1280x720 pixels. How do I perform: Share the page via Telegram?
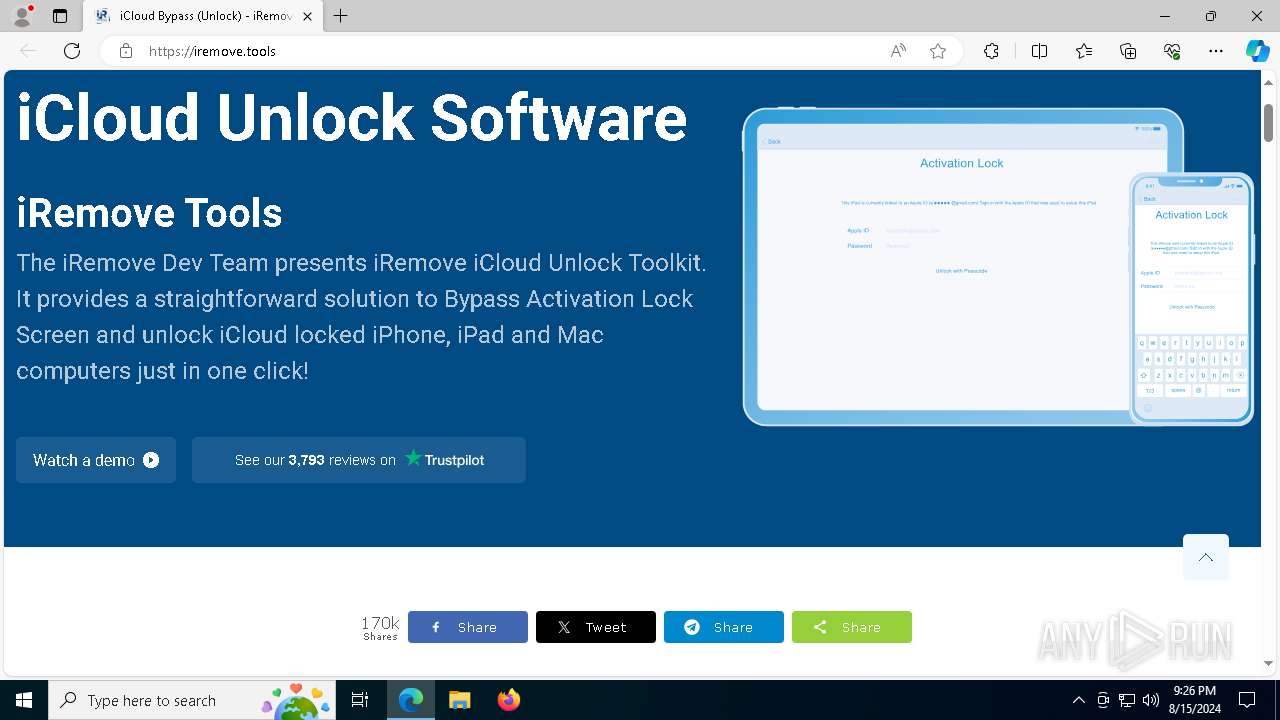pos(724,627)
